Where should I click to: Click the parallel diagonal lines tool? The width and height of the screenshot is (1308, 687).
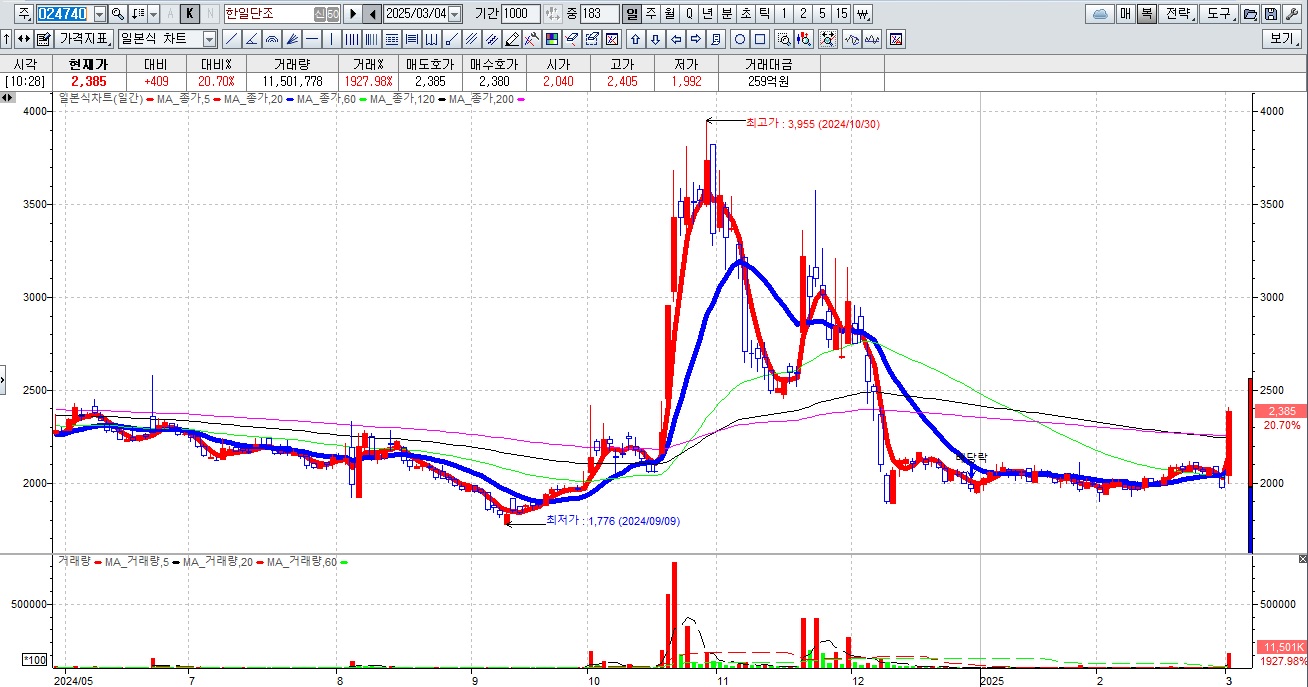(470, 39)
